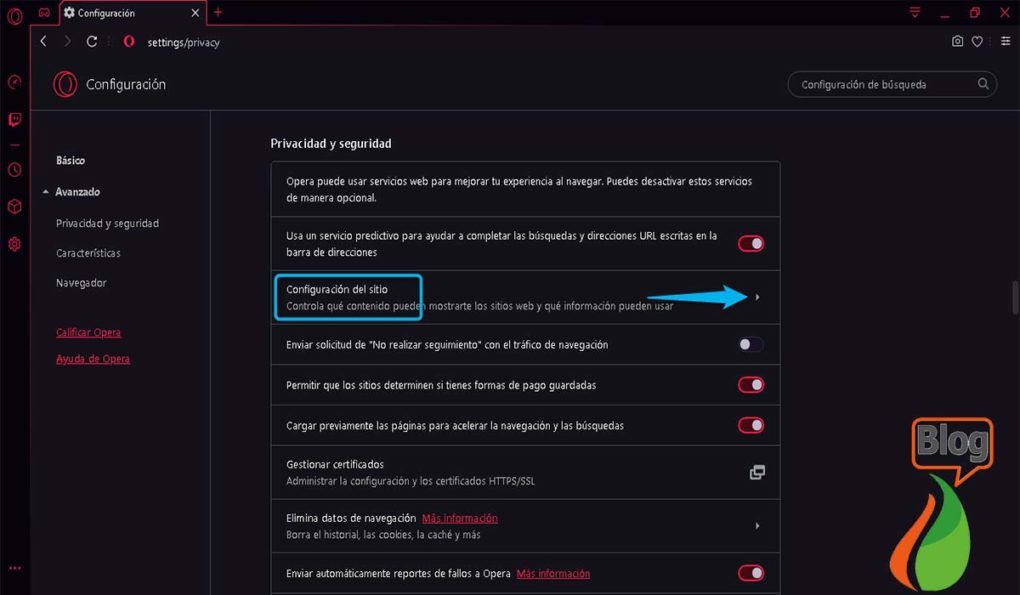1020x595 pixels.
Task: Open Twitch from the sidebar
Action: [x=13, y=119]
